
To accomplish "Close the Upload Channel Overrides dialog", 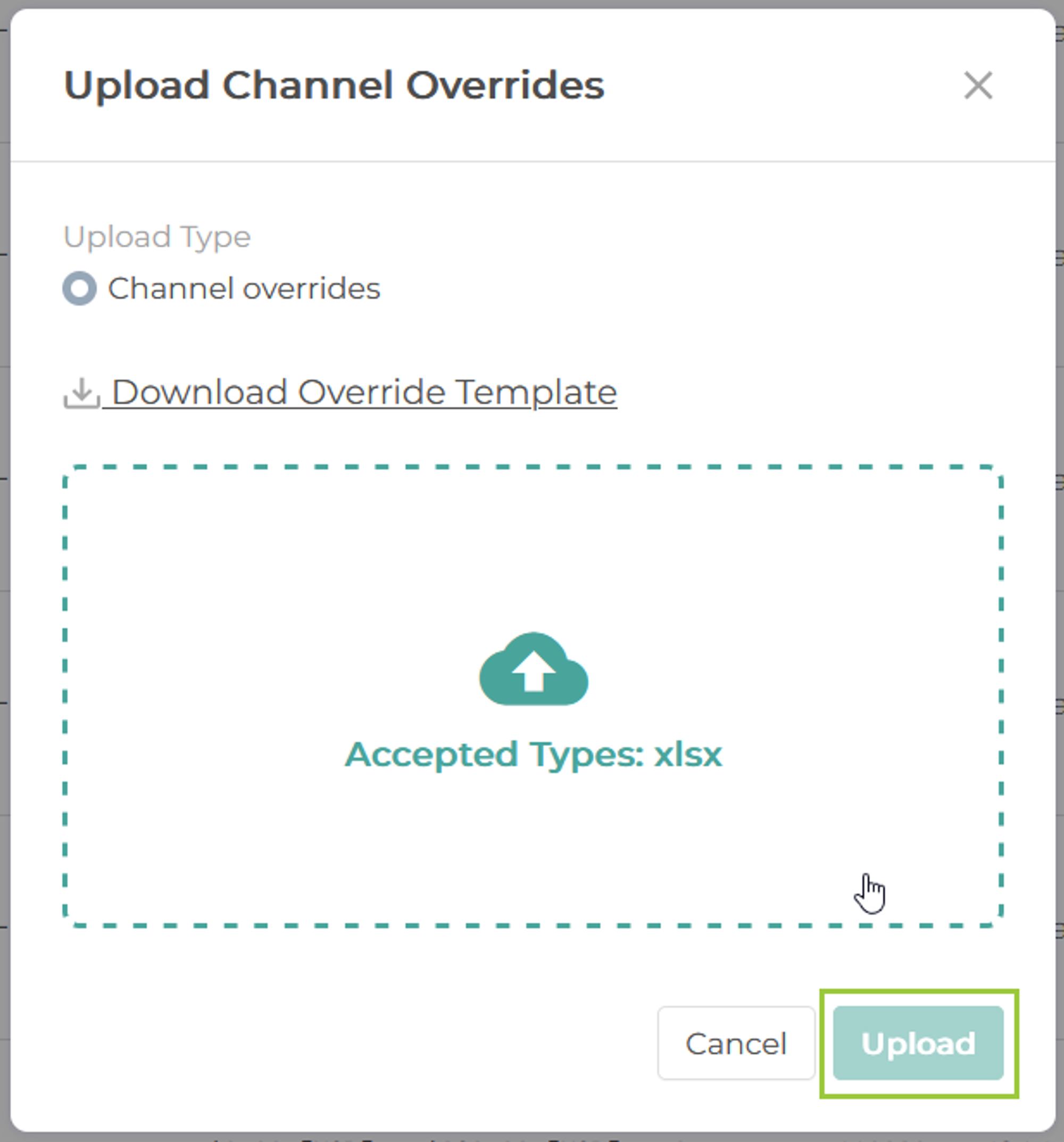I will pyautogui.click(x=978, y=86).
